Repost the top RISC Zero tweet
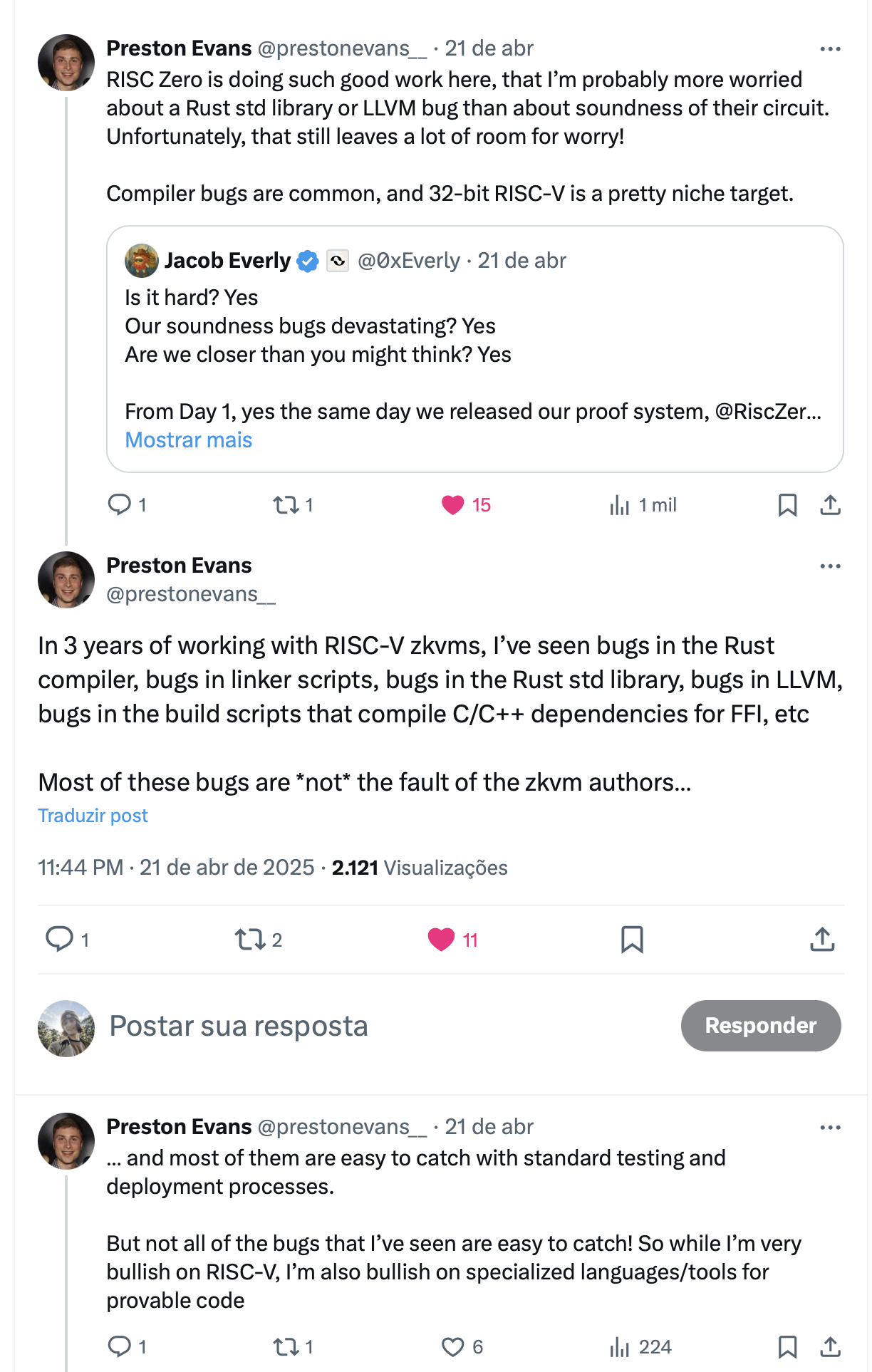Screen dimensions: 872x1372 (x=286, y=505)
